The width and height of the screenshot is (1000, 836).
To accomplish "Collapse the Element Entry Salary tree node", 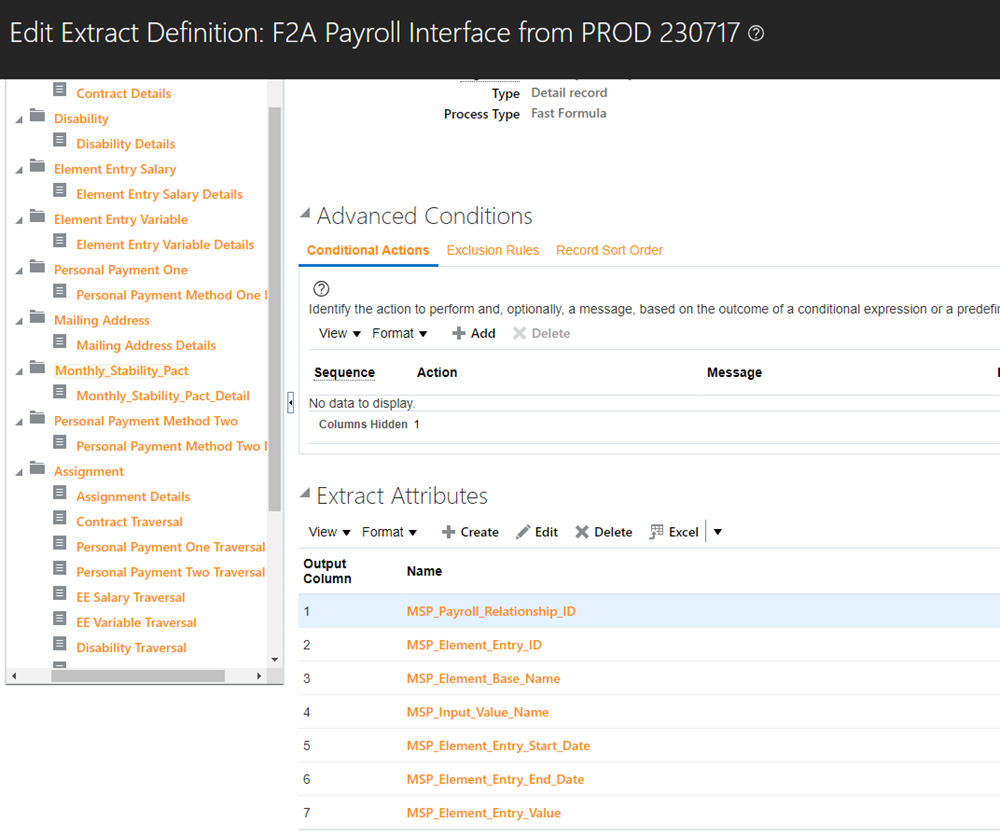I will coord(19,170).
